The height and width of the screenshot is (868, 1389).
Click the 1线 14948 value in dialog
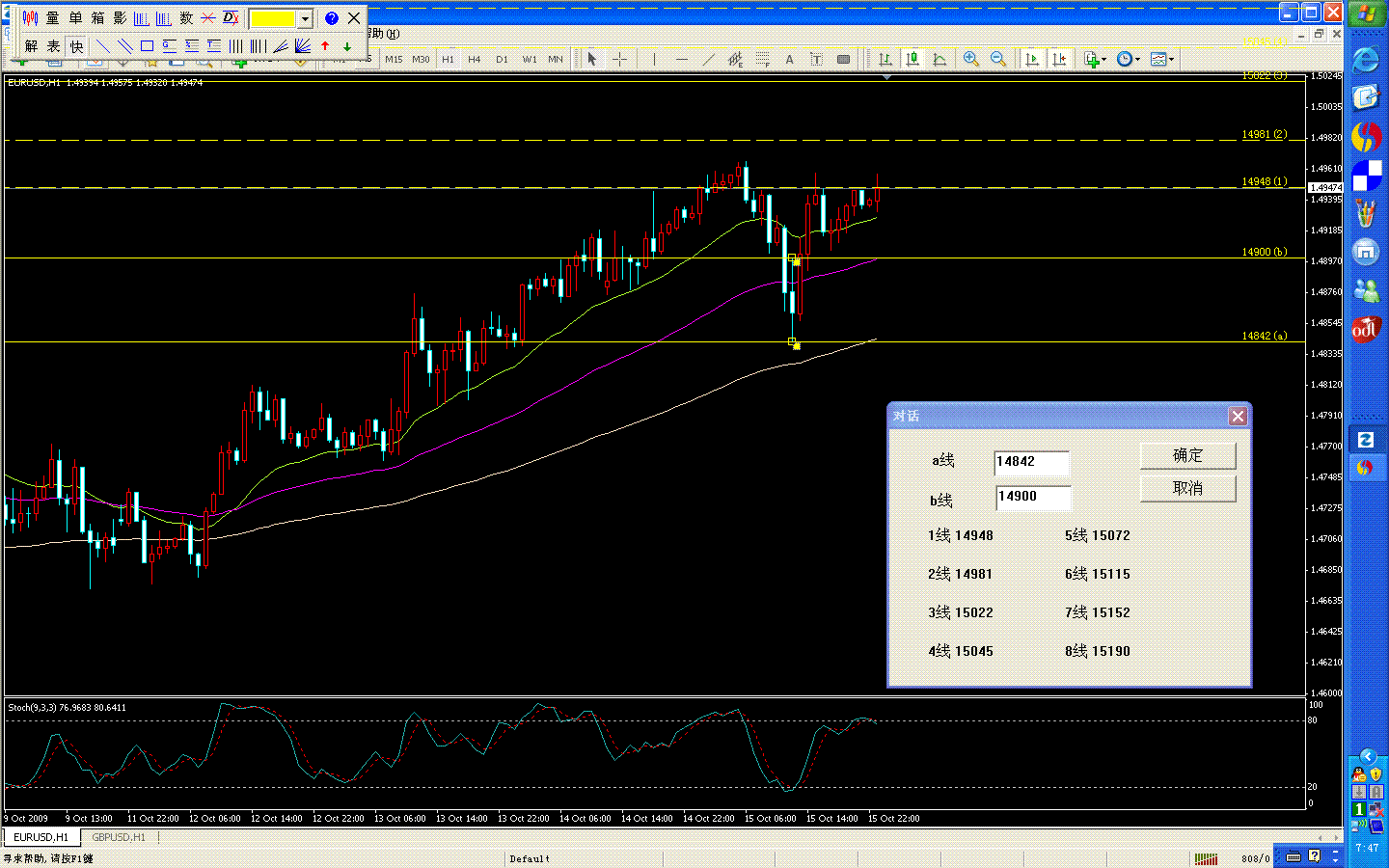click(961, 535)
